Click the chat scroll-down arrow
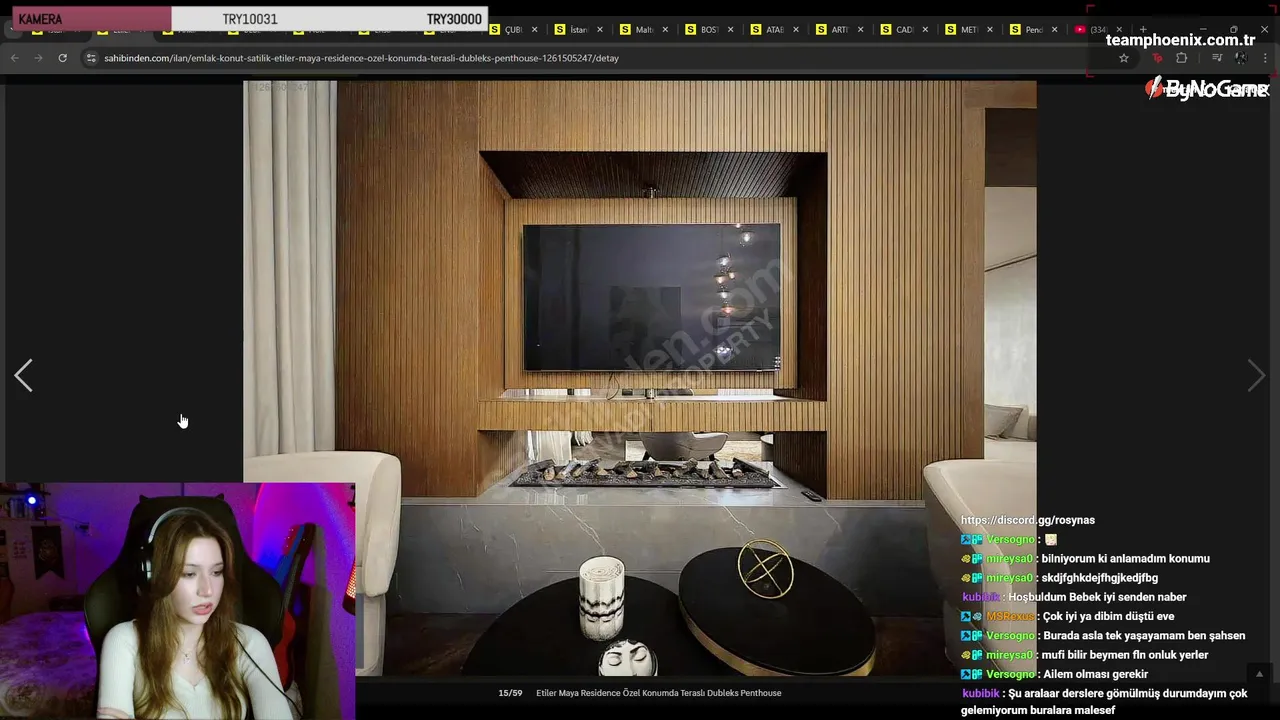This screenshot has height=720, width=1280. click(1259, 674)
